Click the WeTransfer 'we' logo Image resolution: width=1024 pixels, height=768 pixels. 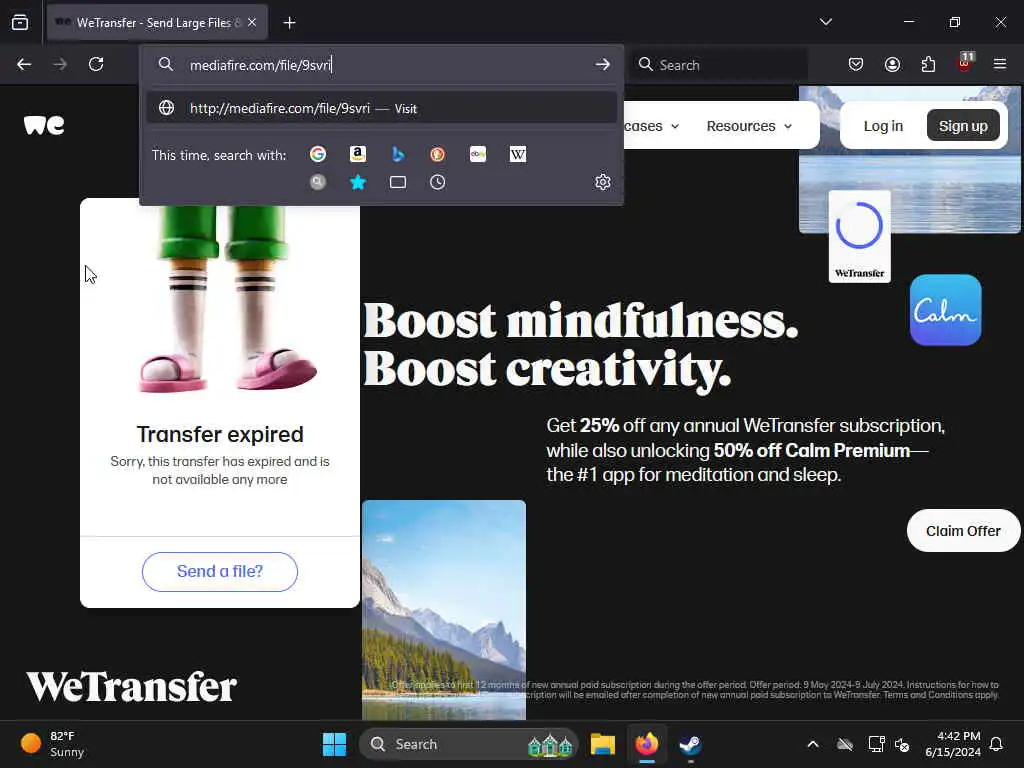pos(44,125)
